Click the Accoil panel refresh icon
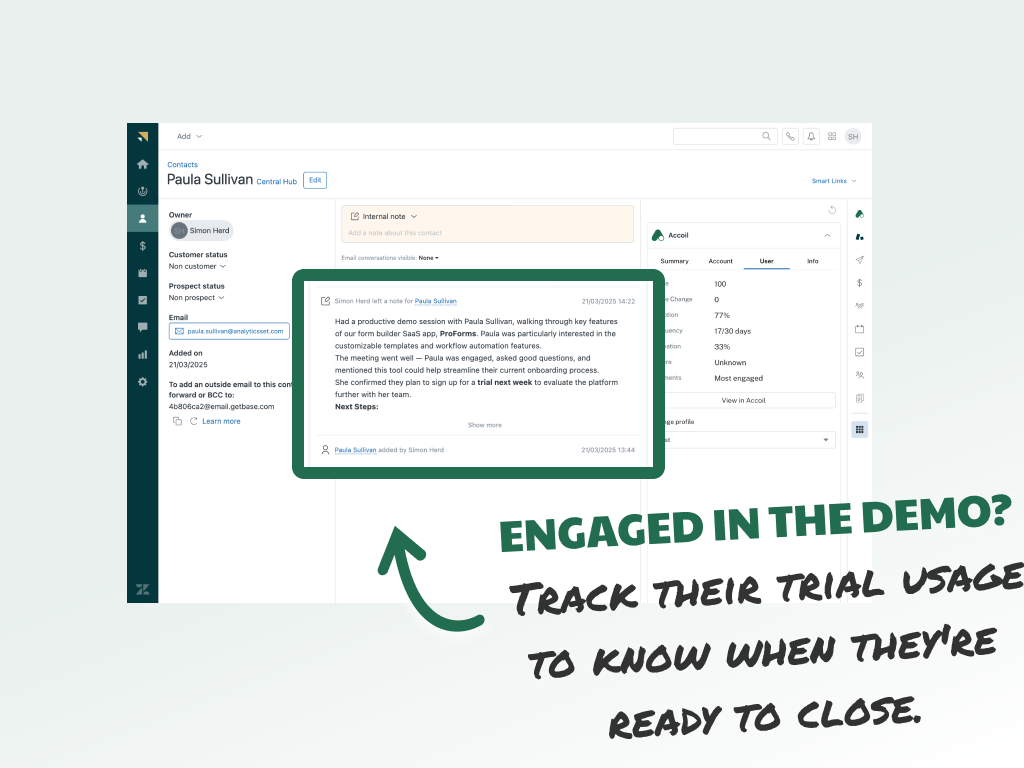 [x=832, y=210]
